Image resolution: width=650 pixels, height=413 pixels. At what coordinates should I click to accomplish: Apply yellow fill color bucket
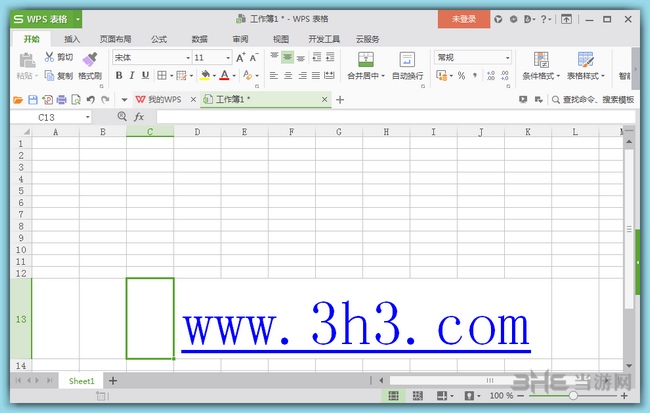point(205,75)
